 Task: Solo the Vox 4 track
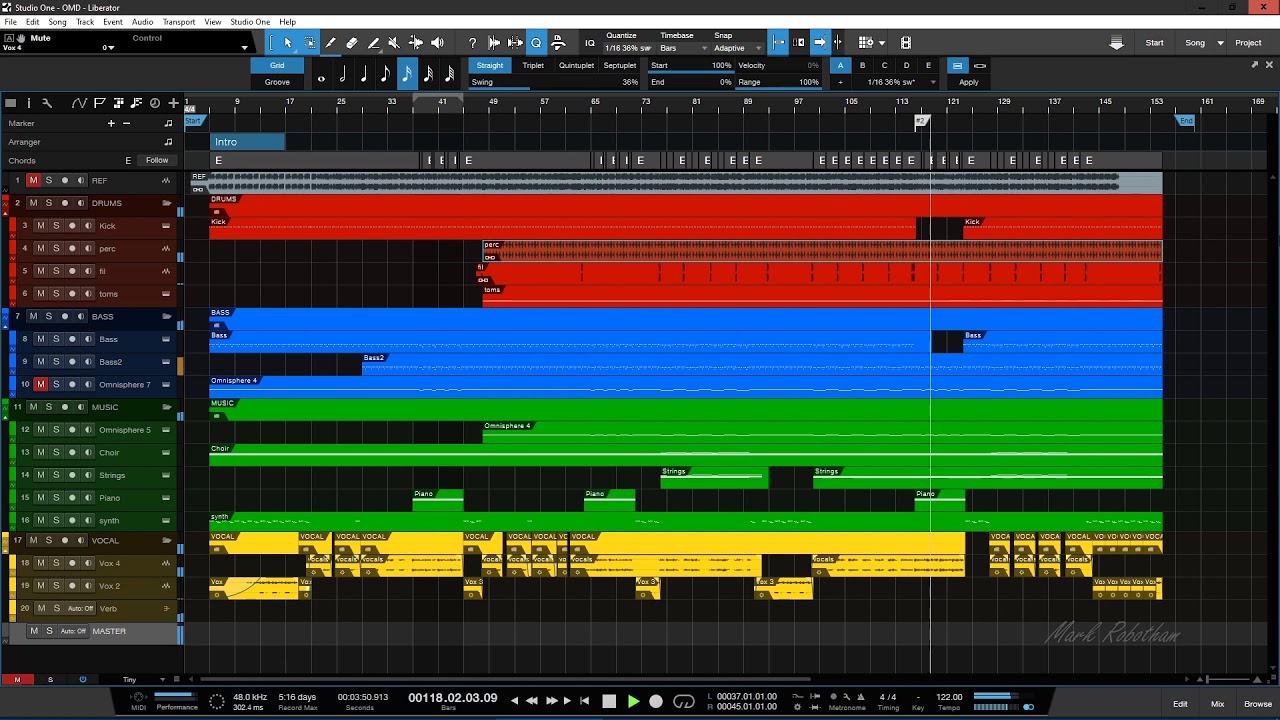[x=56, y=563]
